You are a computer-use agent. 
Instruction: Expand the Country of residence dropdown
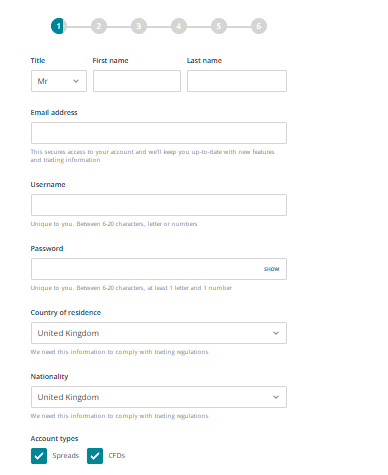coord(159,333)
